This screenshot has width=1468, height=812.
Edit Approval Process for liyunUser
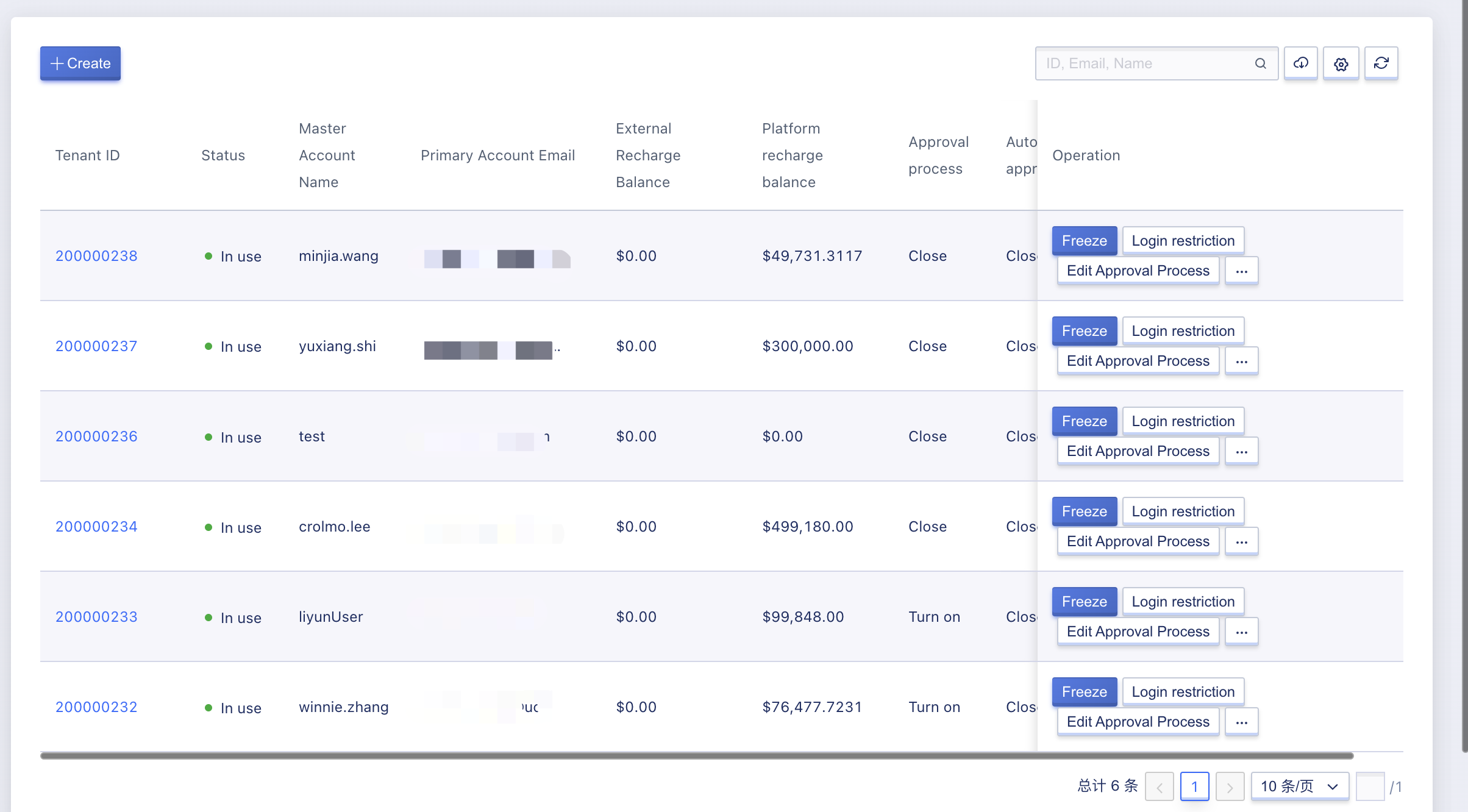[x=1138, y=632]
